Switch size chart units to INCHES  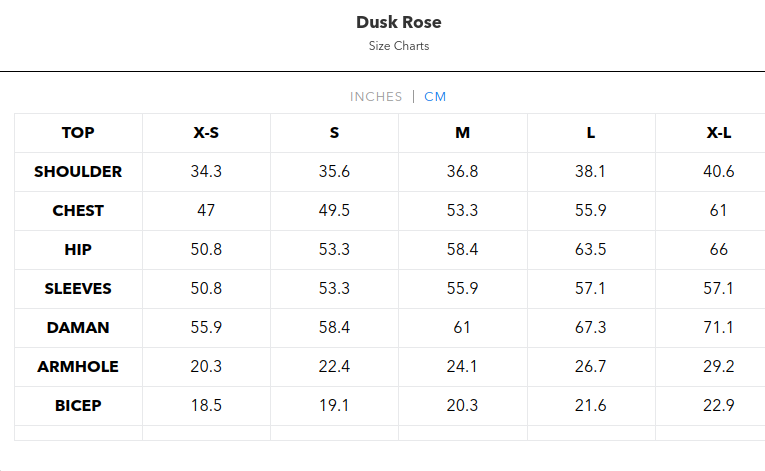pos(375,97)
